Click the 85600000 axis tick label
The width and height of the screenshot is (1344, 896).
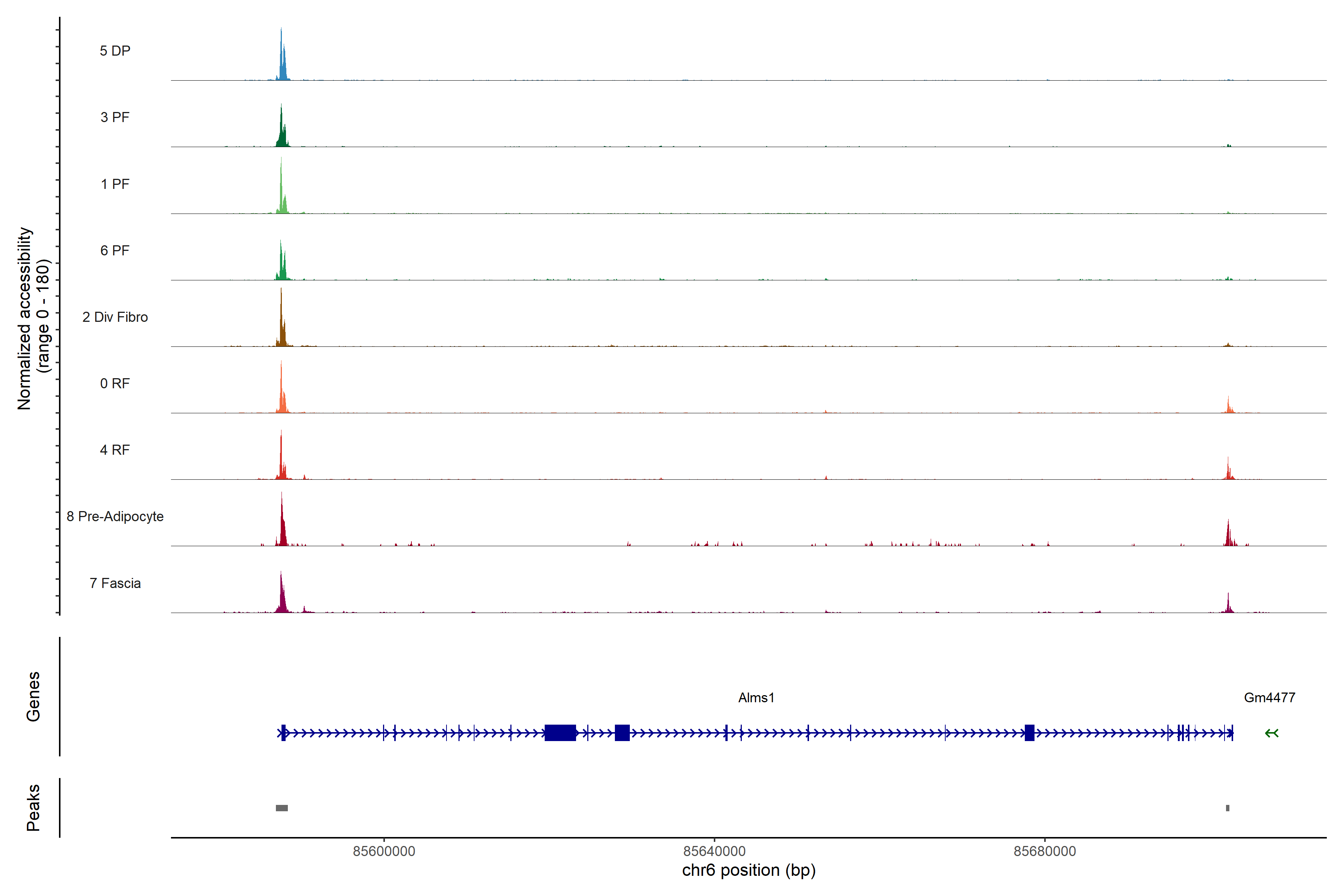pos(384,852)
